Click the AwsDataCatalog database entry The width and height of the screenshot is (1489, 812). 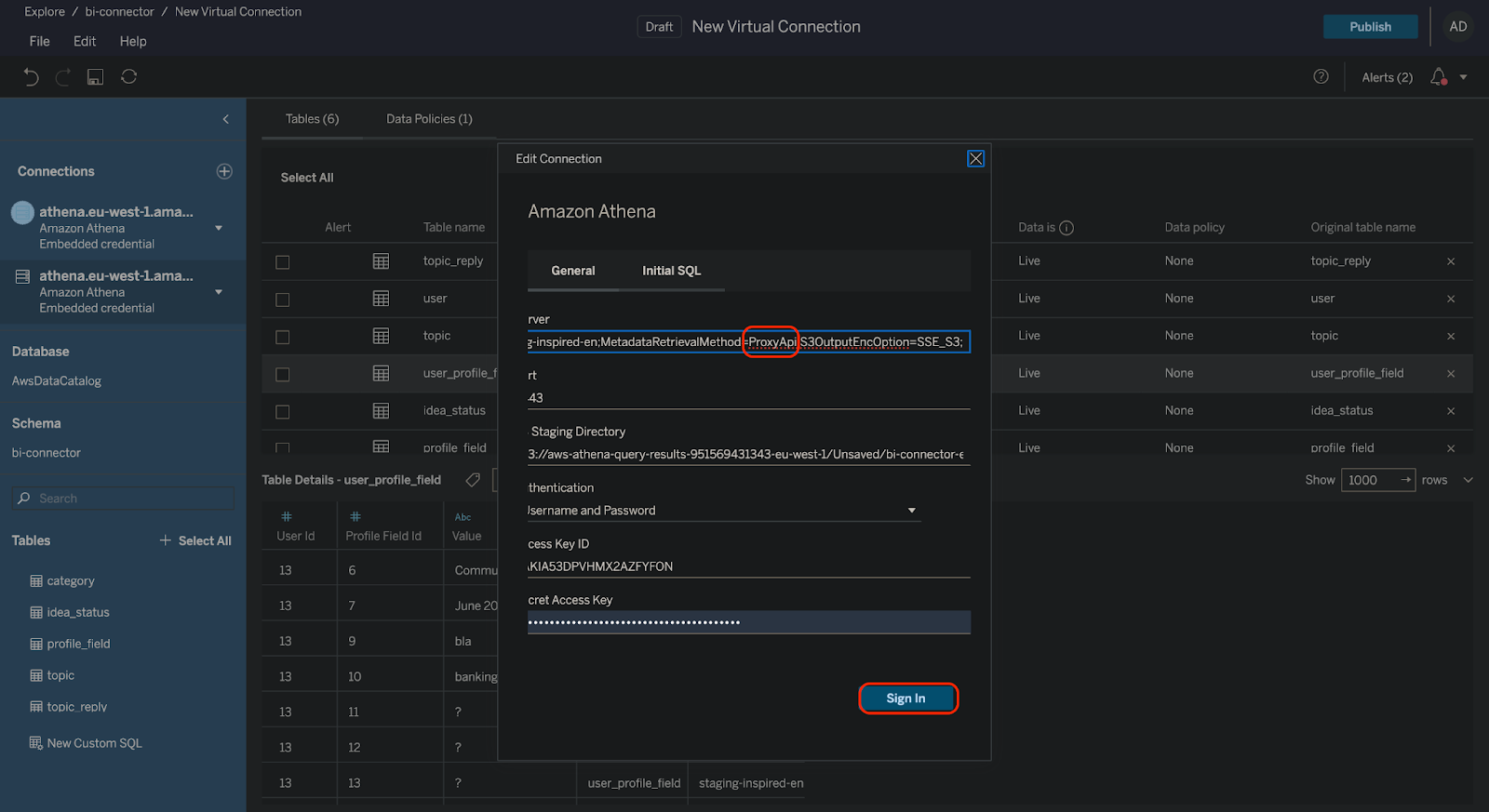pos(57,381)
